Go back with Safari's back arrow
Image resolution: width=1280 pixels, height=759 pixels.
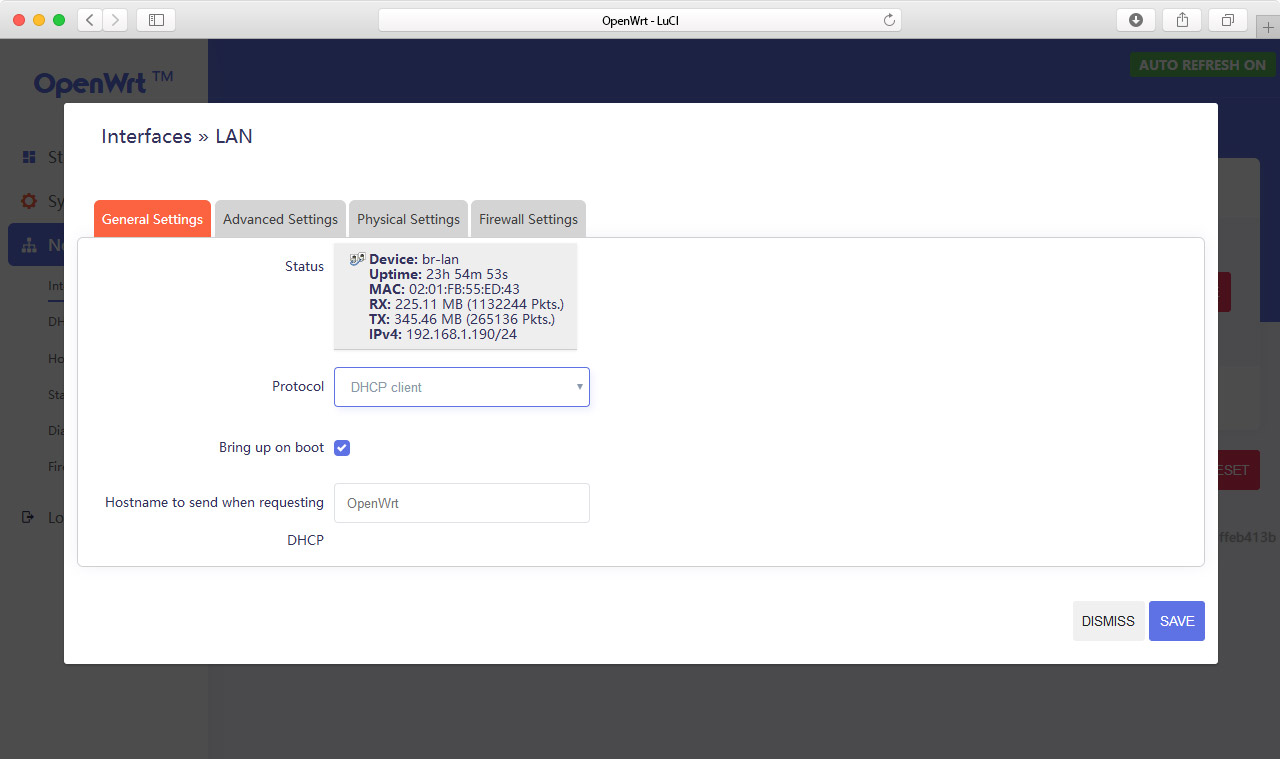pos(90,20)
